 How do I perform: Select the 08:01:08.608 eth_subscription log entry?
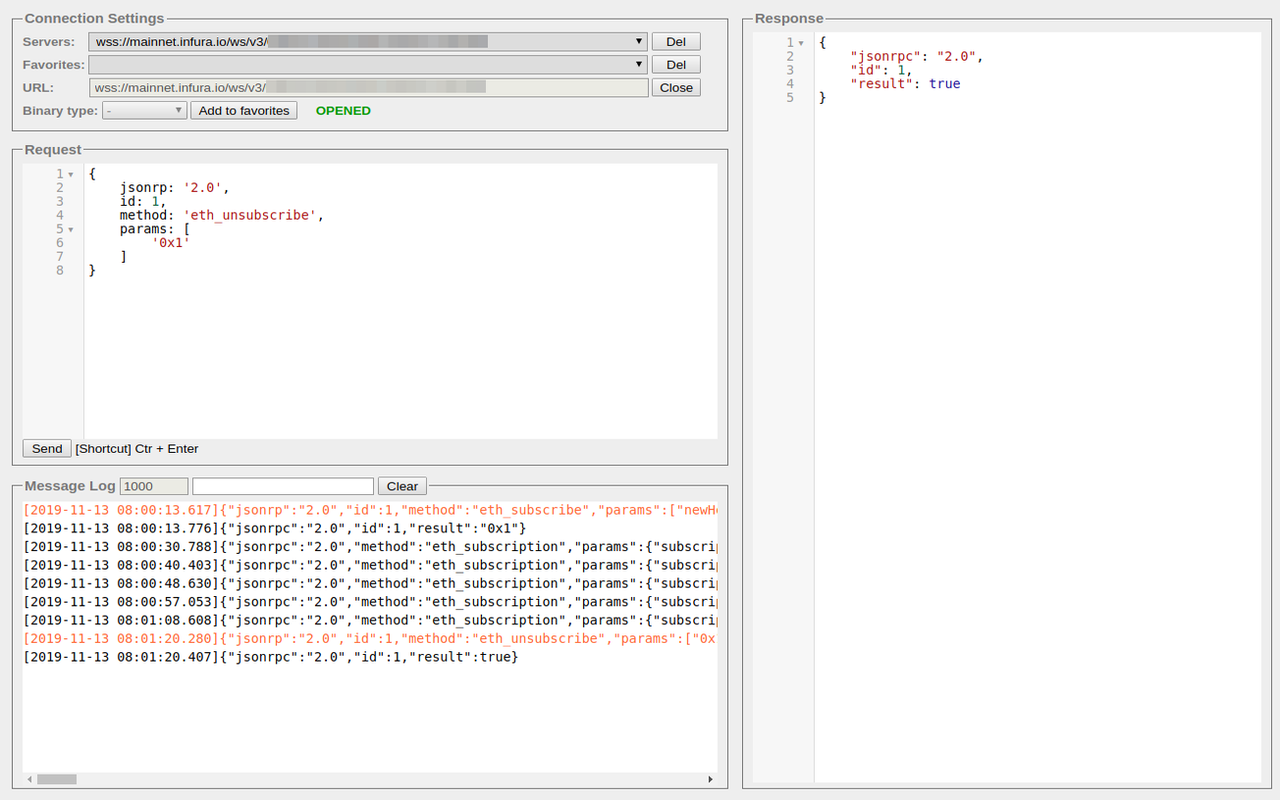pos(370,620)
